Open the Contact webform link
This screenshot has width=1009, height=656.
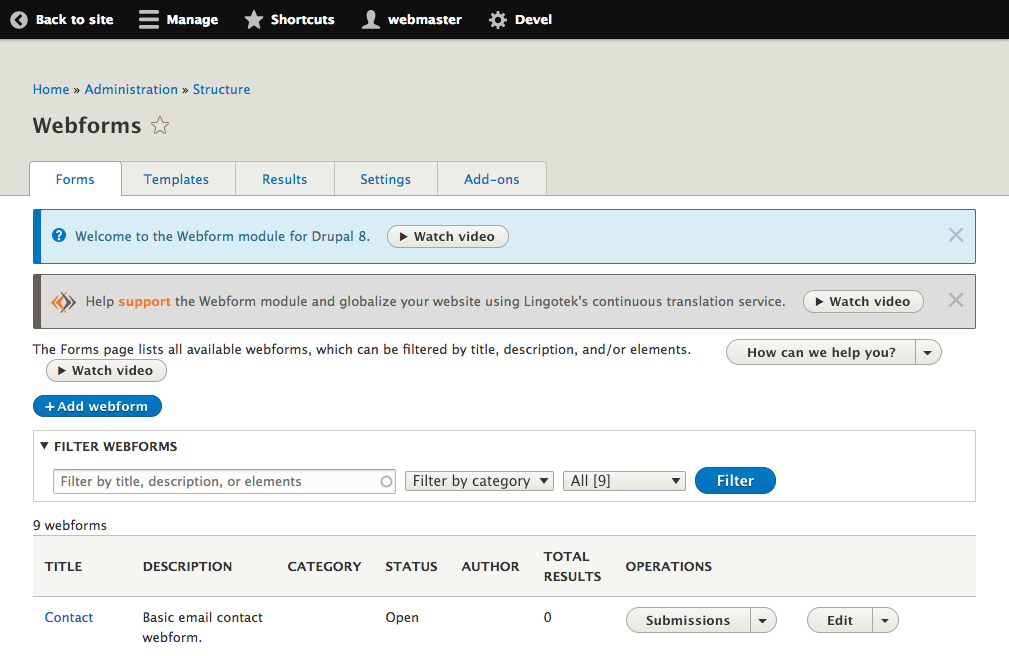click(68, 617)
